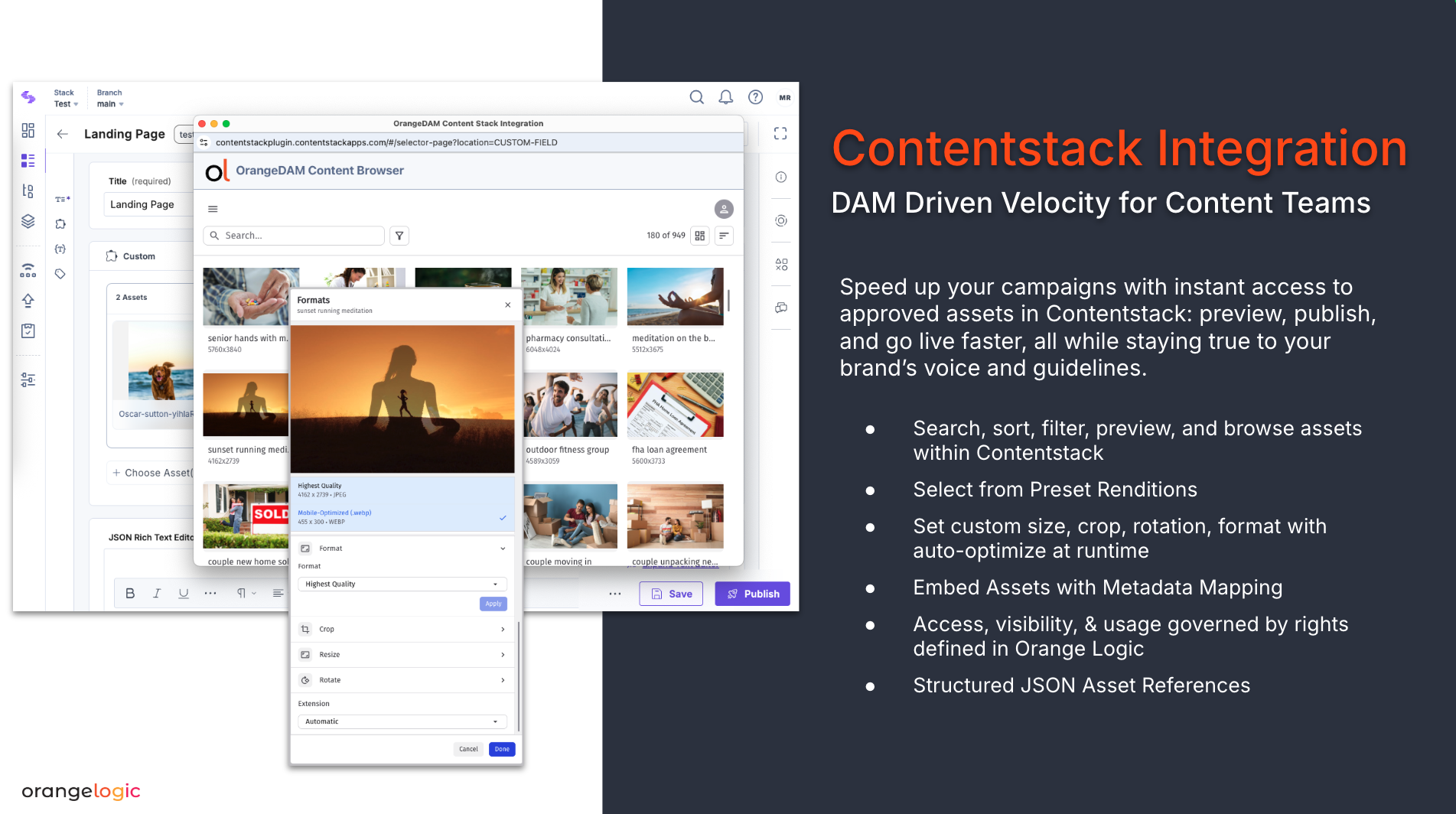This screenshot has width=1456, height=814.
Task: Click the OrangeDAM search field
Action: click(294, 236)
